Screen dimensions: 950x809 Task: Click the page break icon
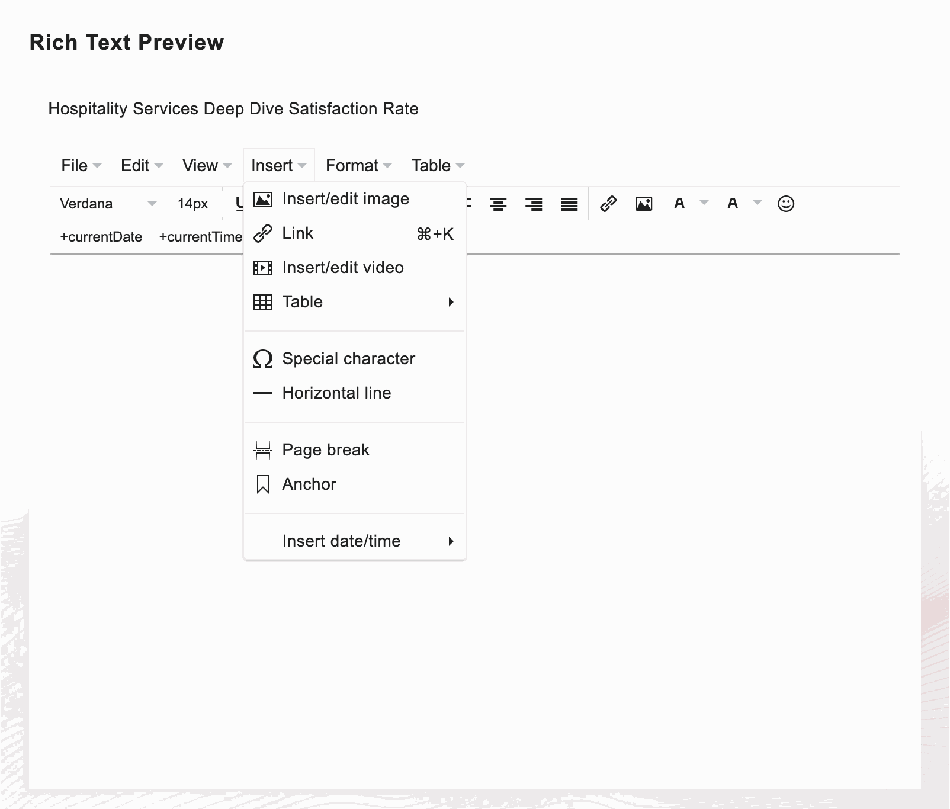click(262, 450)
